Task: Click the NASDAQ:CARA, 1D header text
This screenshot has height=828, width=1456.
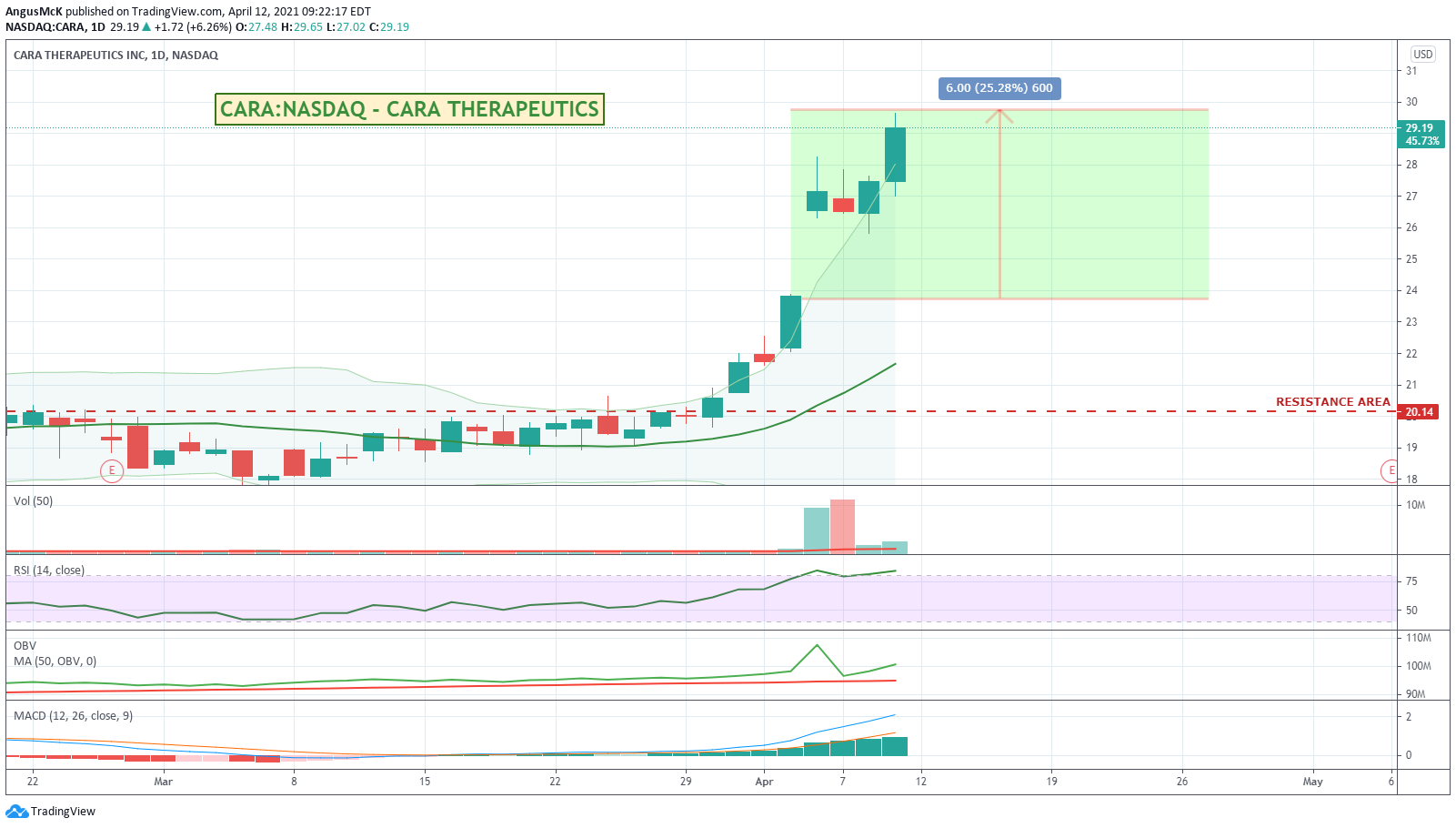Action: click(55, 27)
